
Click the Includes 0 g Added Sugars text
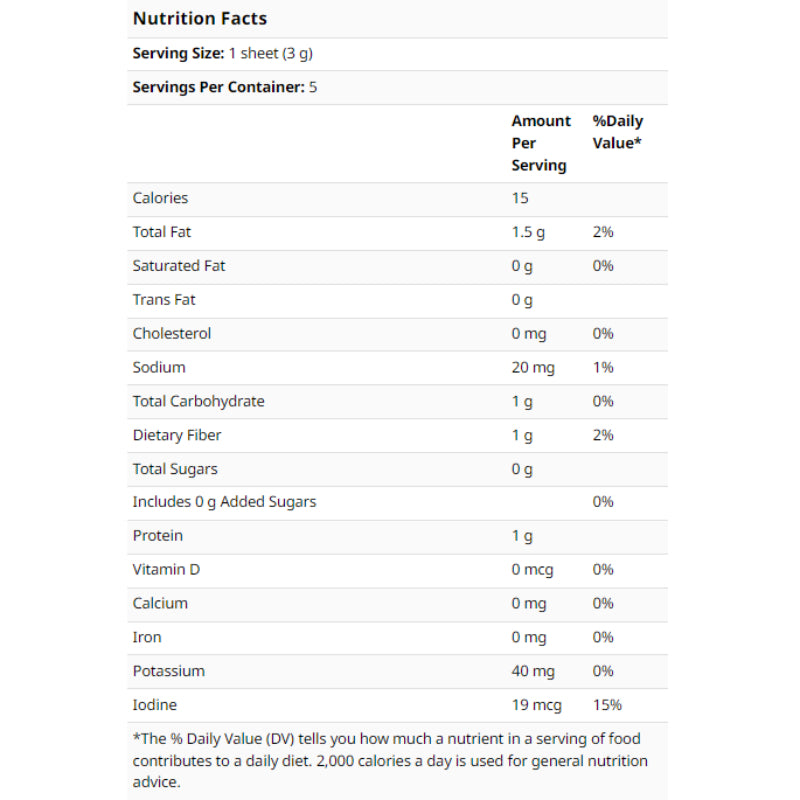click(224, 502)
